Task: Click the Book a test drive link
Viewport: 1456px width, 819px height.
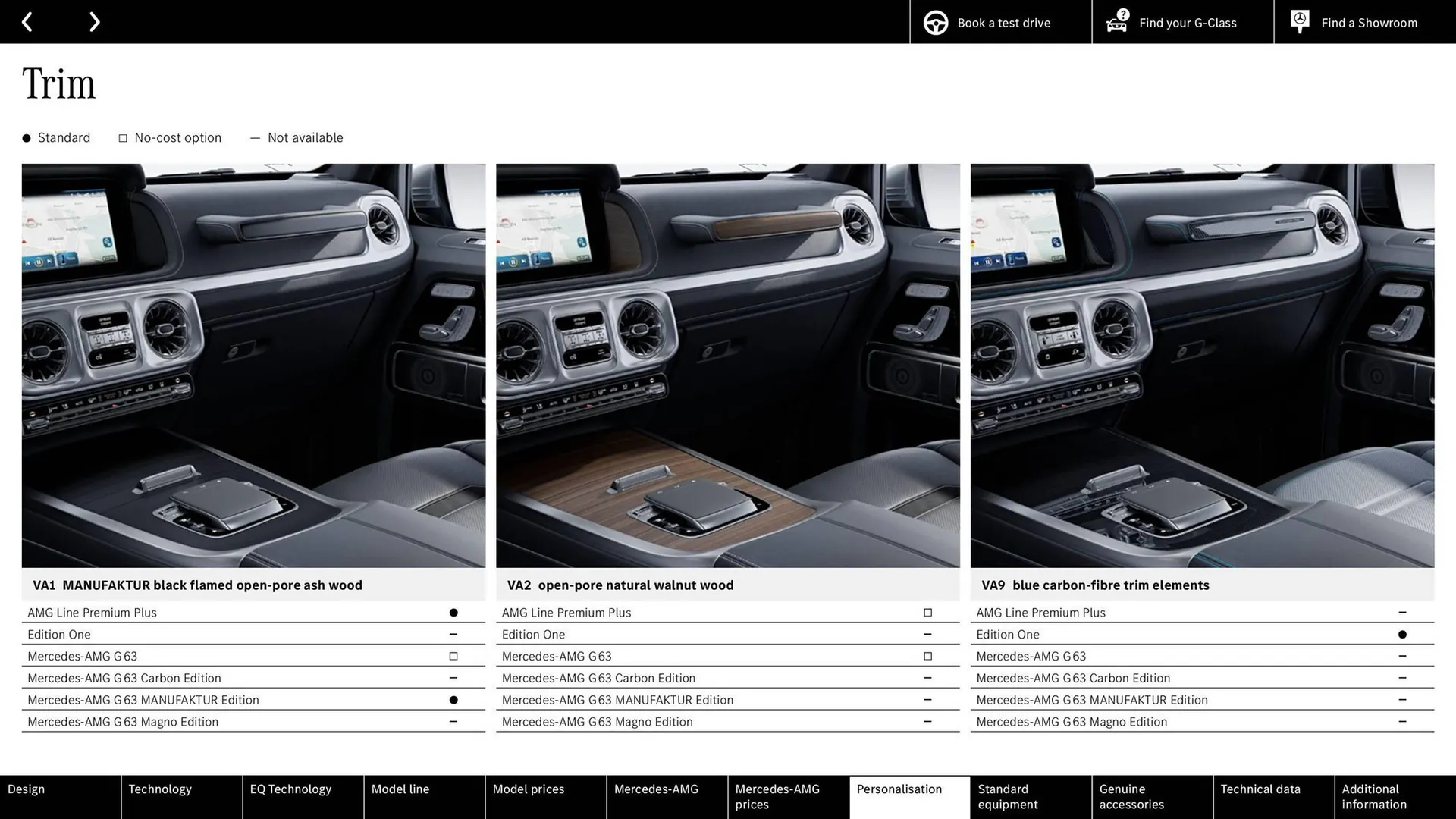Action: (1003, 22)
